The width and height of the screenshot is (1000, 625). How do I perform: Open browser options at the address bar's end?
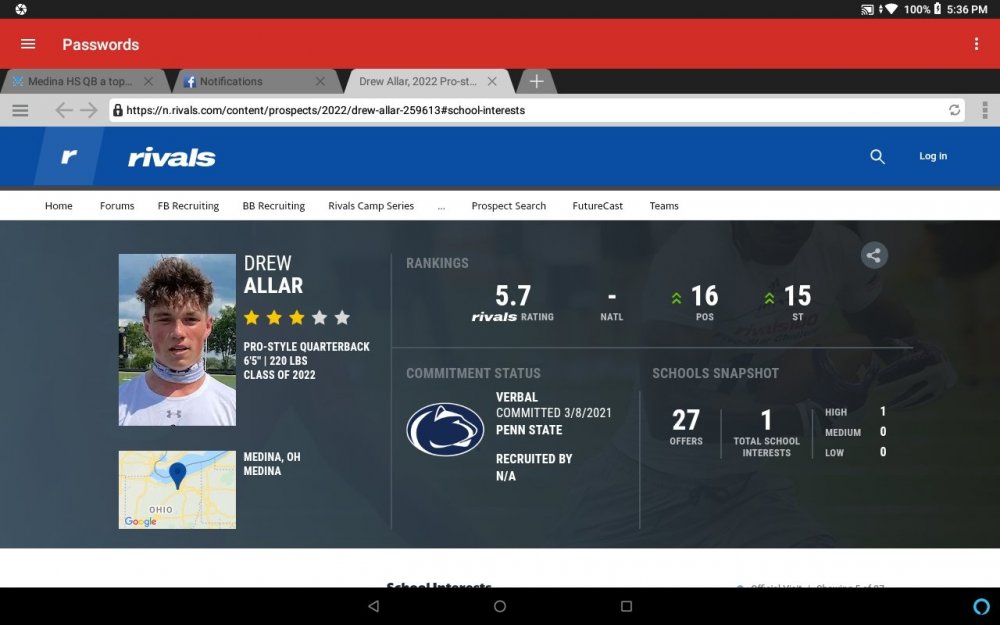click(x=985, y=110)
